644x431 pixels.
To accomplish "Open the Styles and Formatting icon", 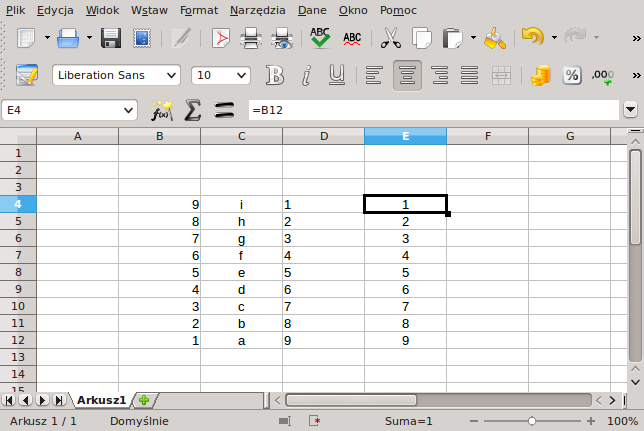I will (x=27, y=75).
